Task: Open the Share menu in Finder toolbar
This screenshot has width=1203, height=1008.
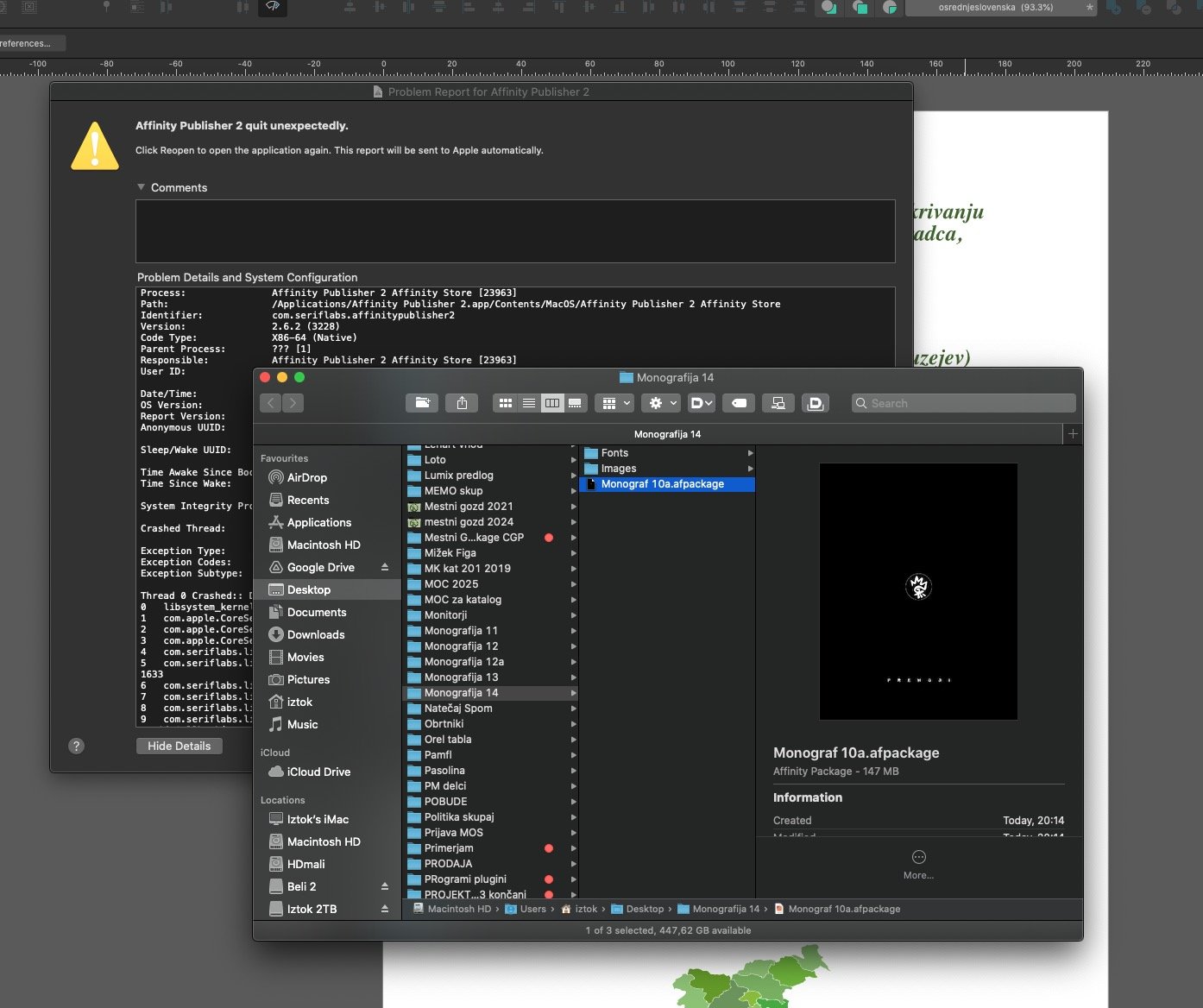Action: click(462, 403)
